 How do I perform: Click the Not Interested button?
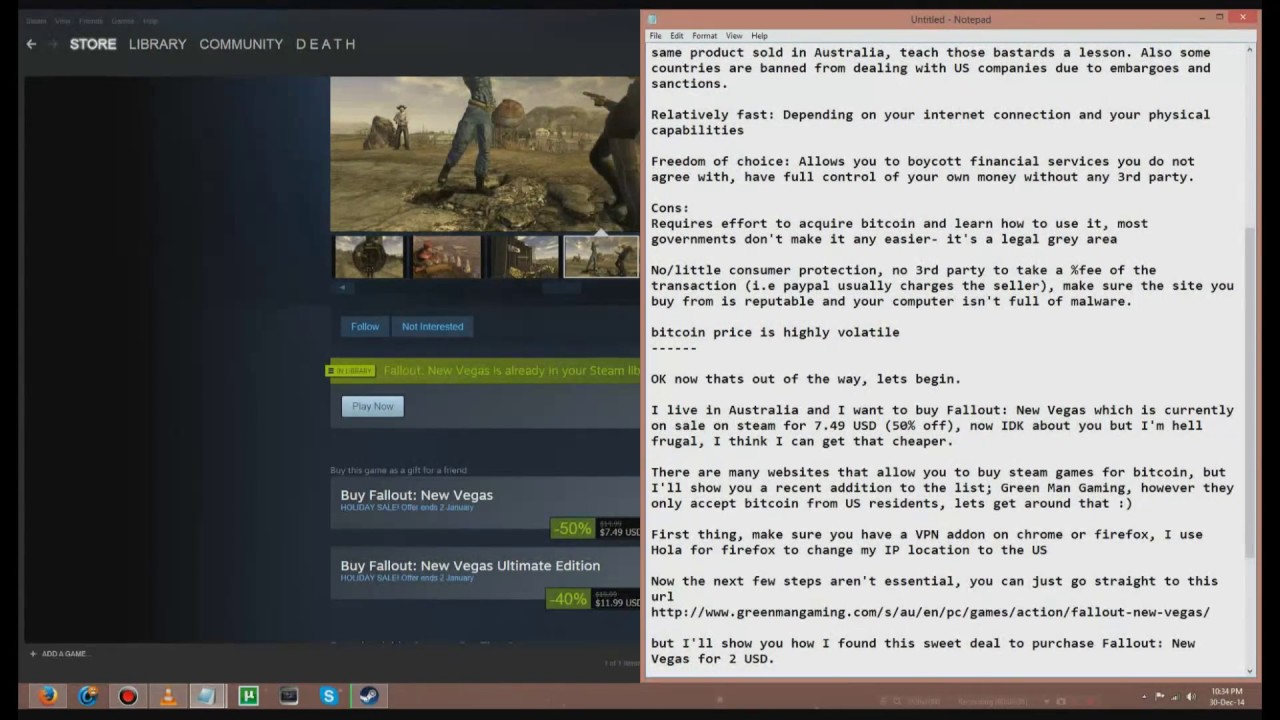(x=432, y=326)
